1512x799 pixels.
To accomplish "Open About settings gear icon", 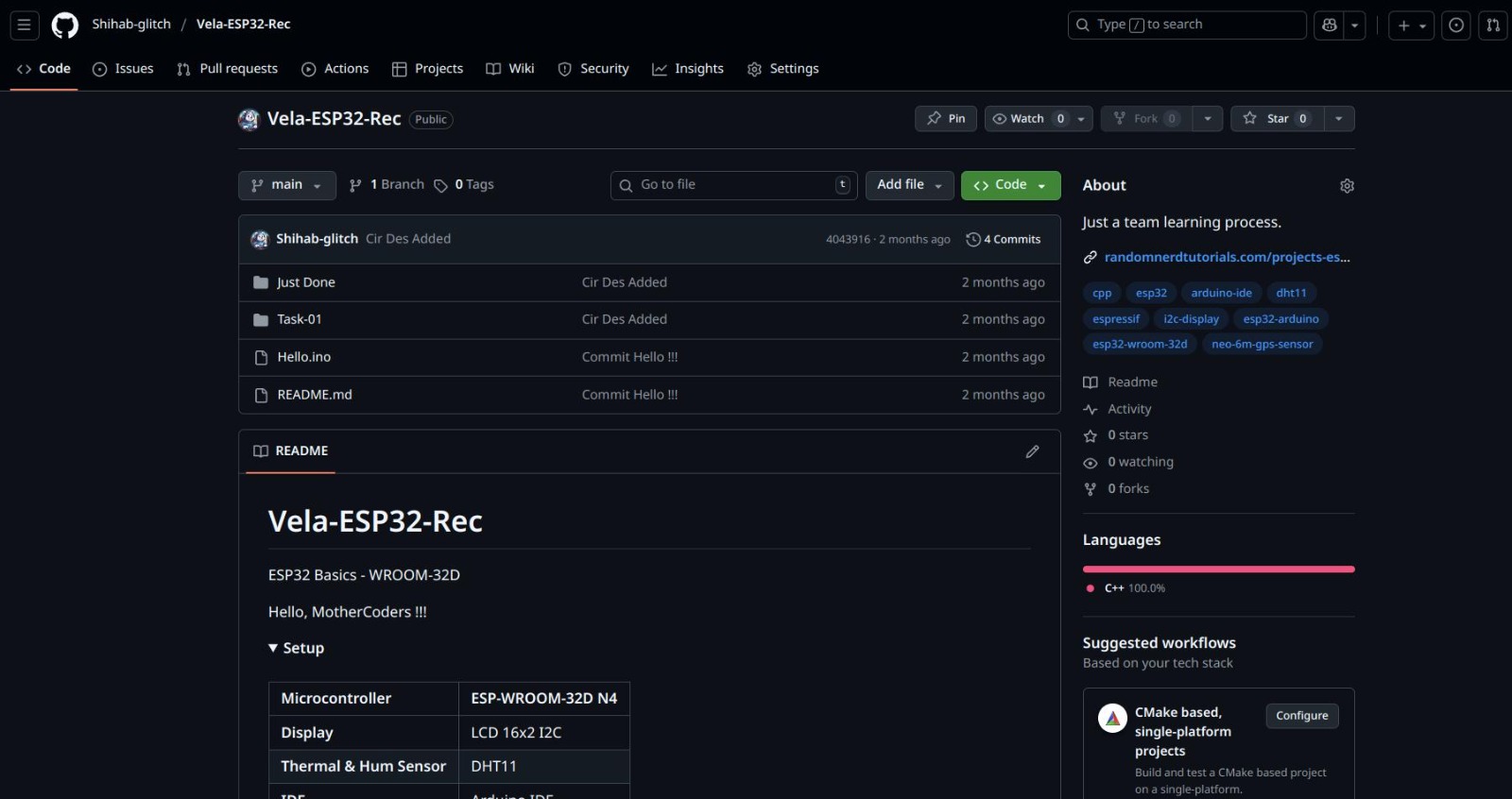I will [1347, 186].
